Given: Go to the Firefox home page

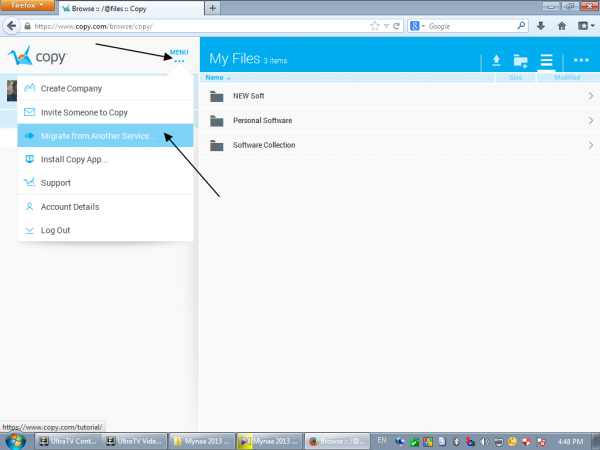Looking at the screenshot, I should pyautogui.click(x=562, y=26).
